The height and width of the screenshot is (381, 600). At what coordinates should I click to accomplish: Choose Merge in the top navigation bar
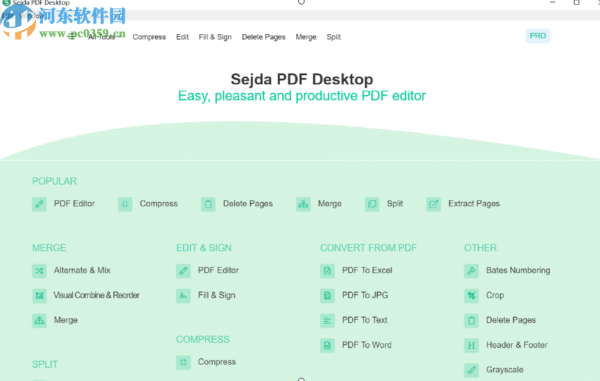[306, 37]
